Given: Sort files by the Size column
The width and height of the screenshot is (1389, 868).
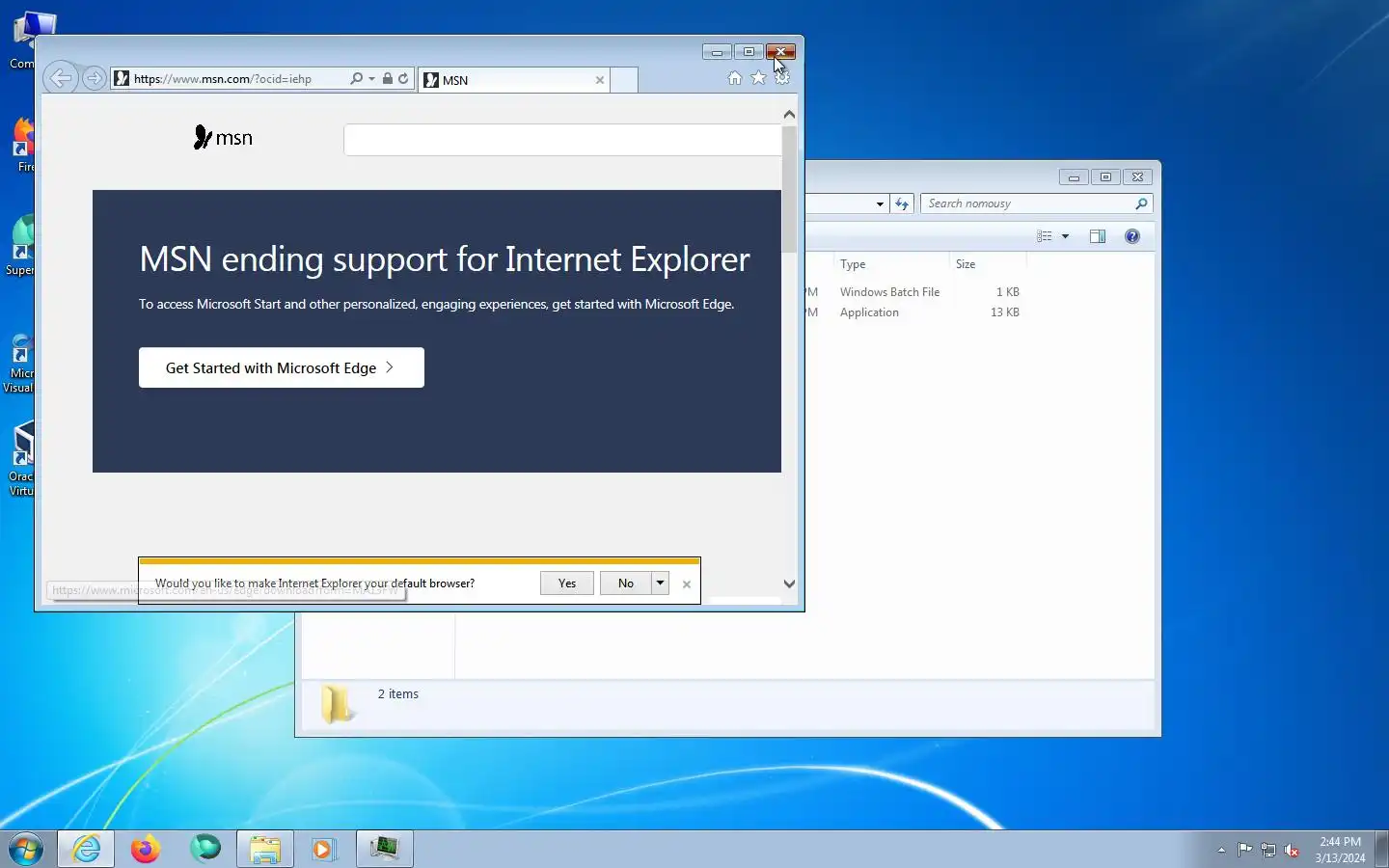Looking at the screenshot, I should click(x=988, y=264).
